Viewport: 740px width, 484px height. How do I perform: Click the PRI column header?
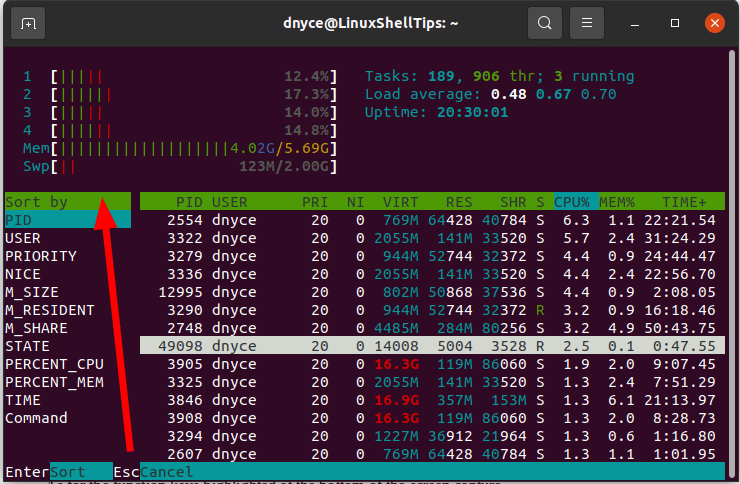coord(315,202)
